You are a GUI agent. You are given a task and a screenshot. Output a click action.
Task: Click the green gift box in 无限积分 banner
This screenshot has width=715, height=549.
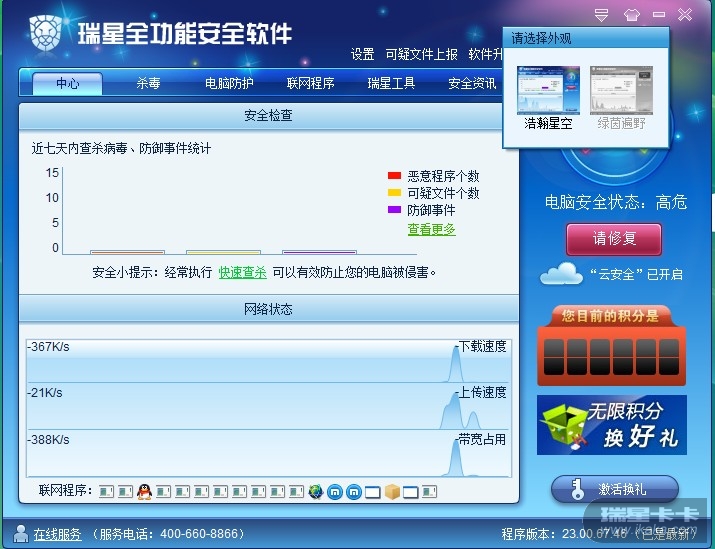564,426
